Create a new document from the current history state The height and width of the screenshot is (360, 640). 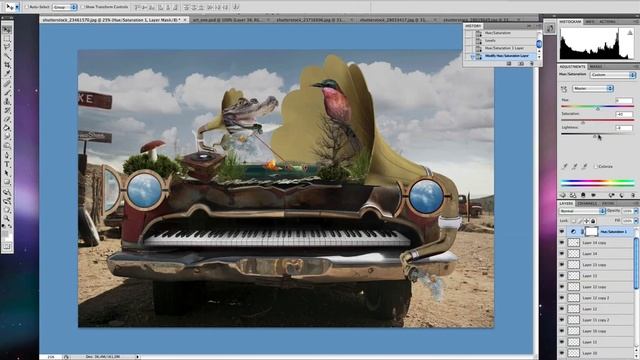coord(509,63)
